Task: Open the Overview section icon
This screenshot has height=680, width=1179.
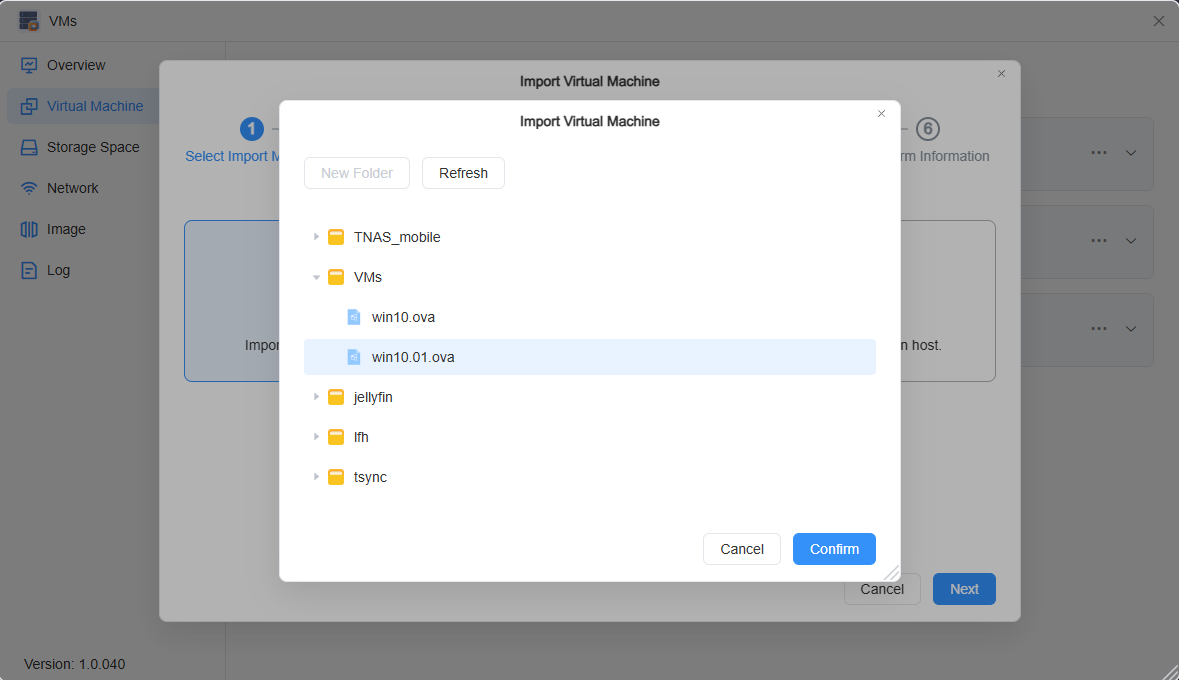Action: pyautogui.click(x=29, y=65)
